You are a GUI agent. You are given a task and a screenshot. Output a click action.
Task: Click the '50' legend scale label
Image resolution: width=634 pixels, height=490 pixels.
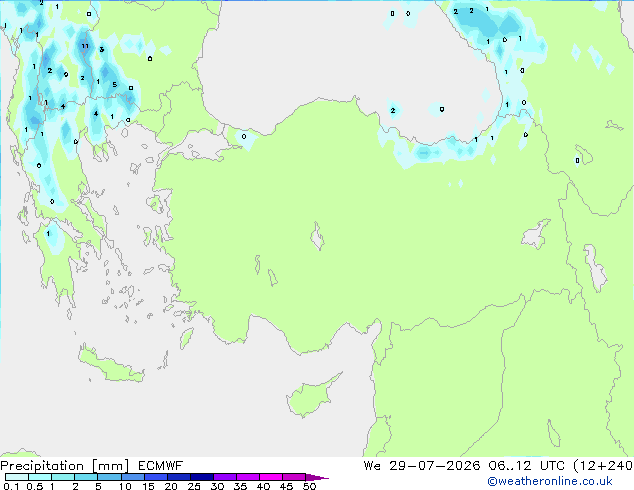[309, 486]
